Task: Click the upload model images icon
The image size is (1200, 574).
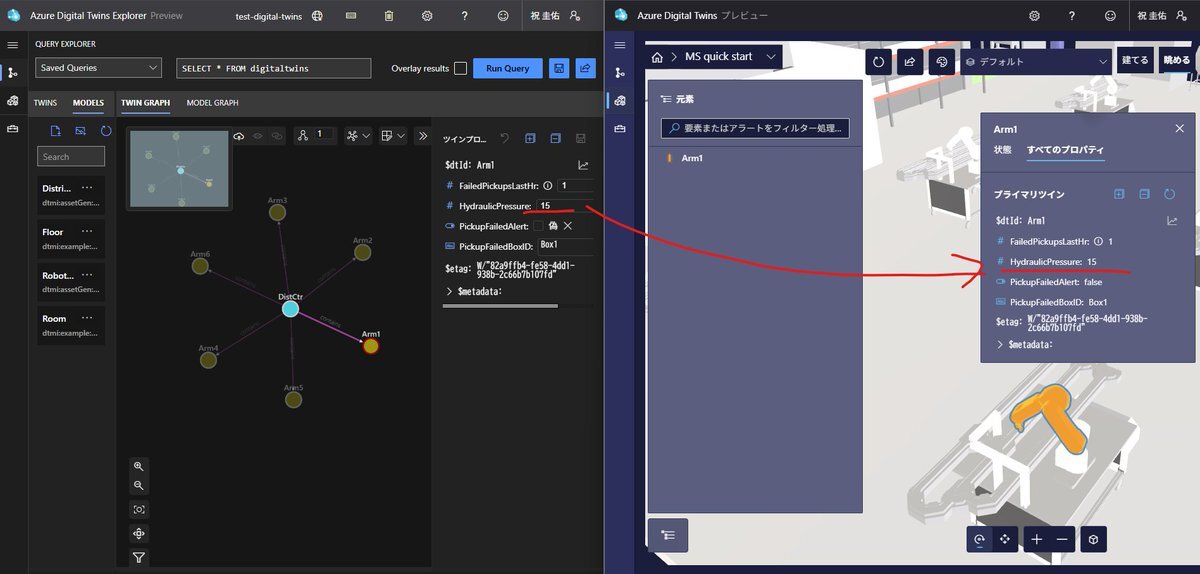Action: [81, 131]
